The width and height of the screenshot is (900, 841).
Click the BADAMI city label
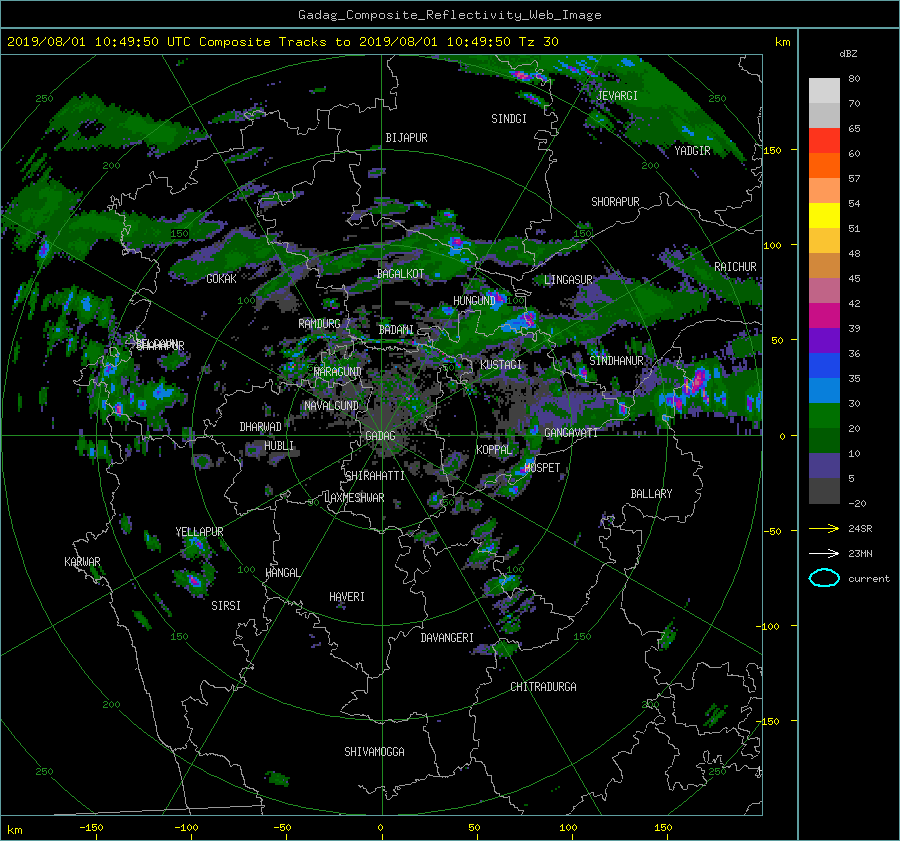(396, 330)
